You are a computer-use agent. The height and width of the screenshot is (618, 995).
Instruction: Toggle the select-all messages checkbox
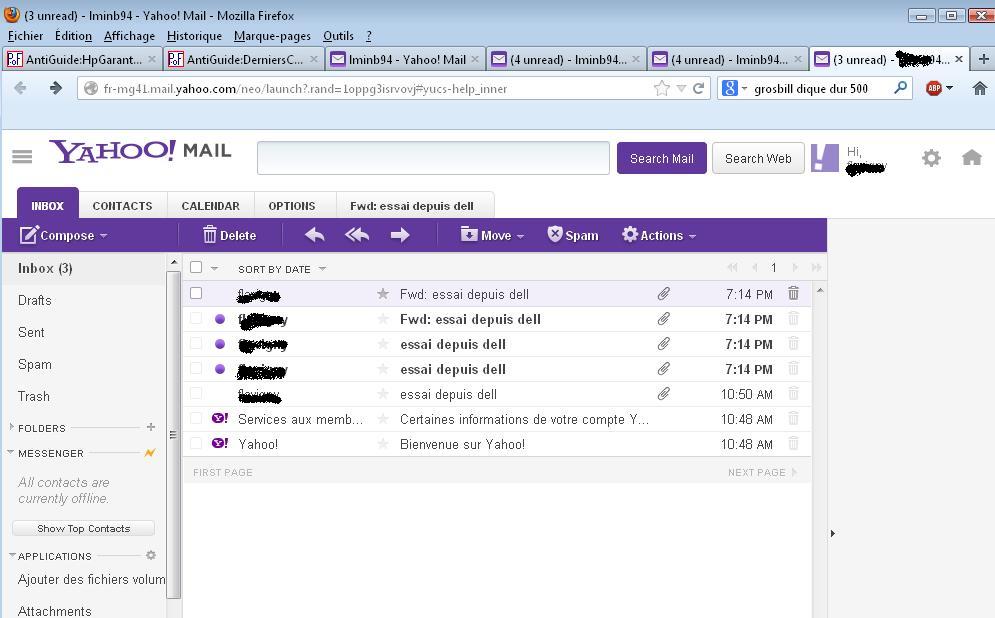196,268
